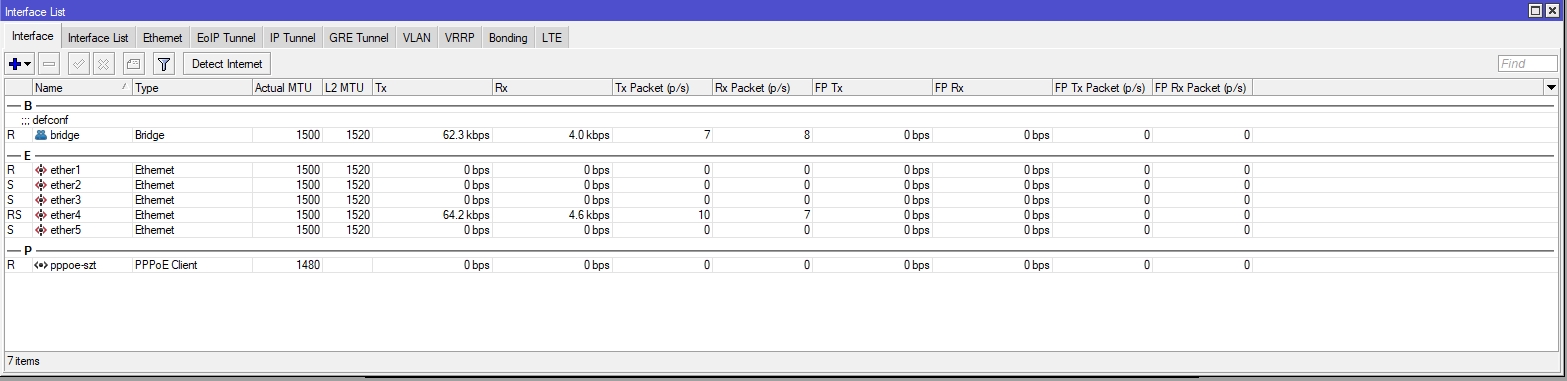Open the GRE Tunnel tab

click(x=359, y=38)
